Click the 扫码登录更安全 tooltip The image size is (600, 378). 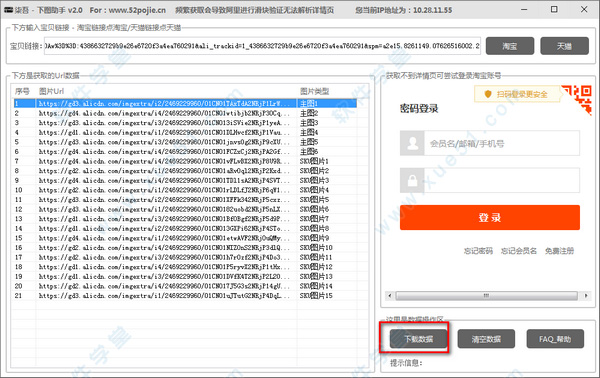tap(517, 94)
